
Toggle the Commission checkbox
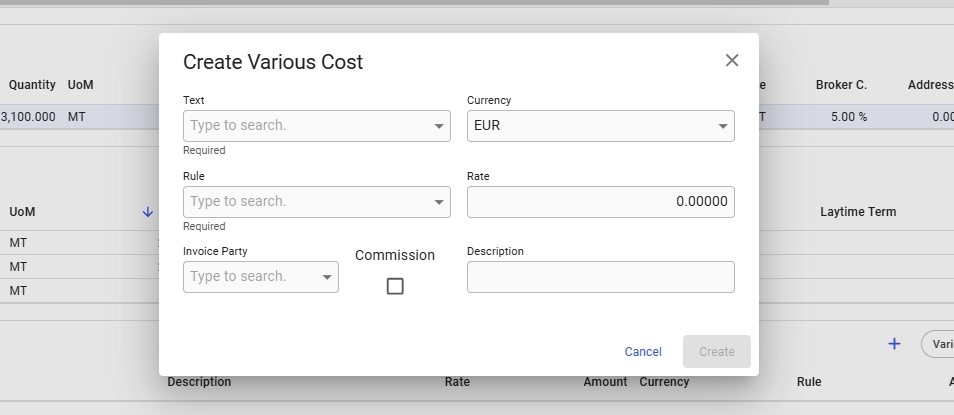tap(395, 286)
